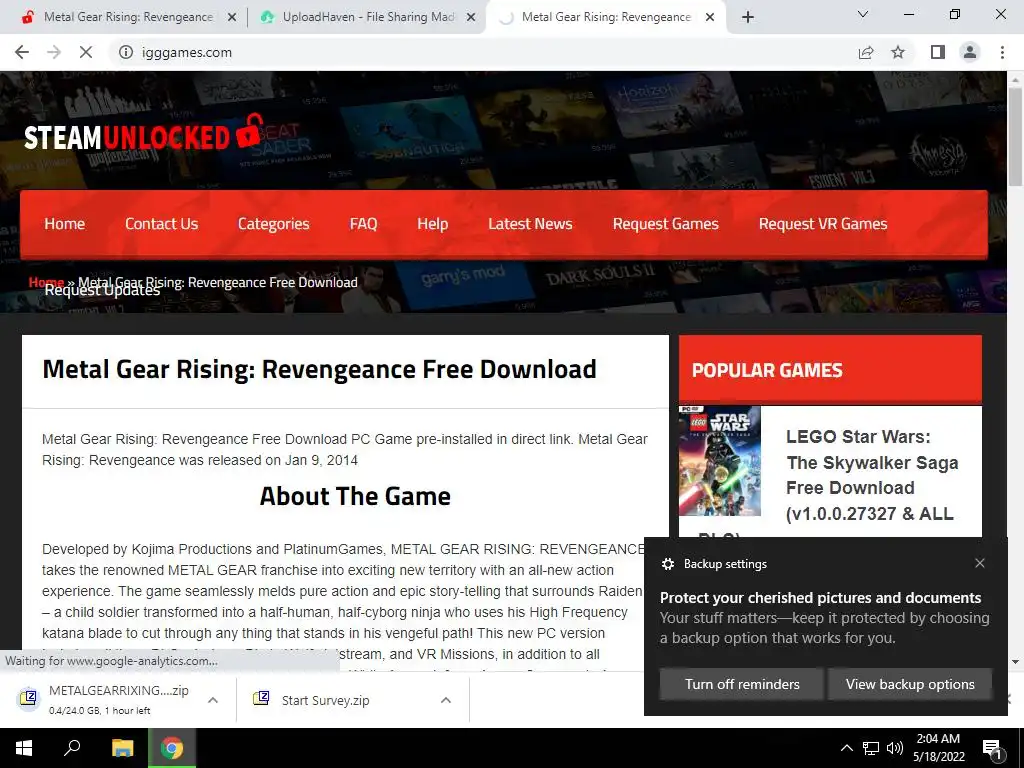Open the clock showing 2:04 AM
The image size is (1024, 768).
tap(938, 748)
